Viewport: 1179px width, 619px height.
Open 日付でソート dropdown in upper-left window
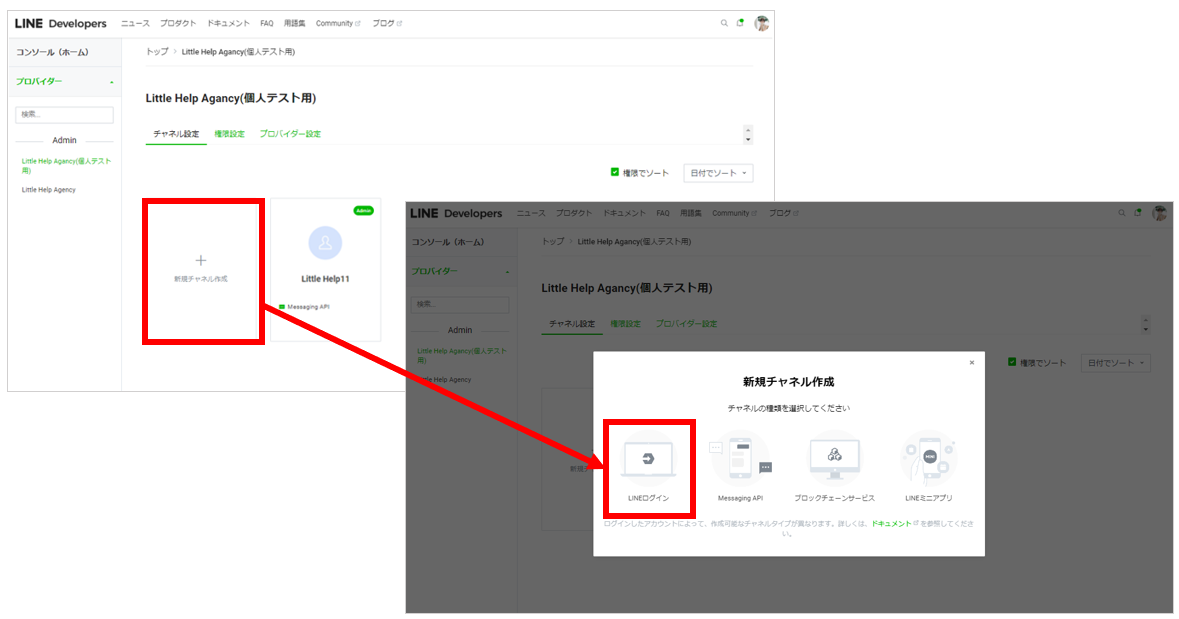click(x=718, y=173)
